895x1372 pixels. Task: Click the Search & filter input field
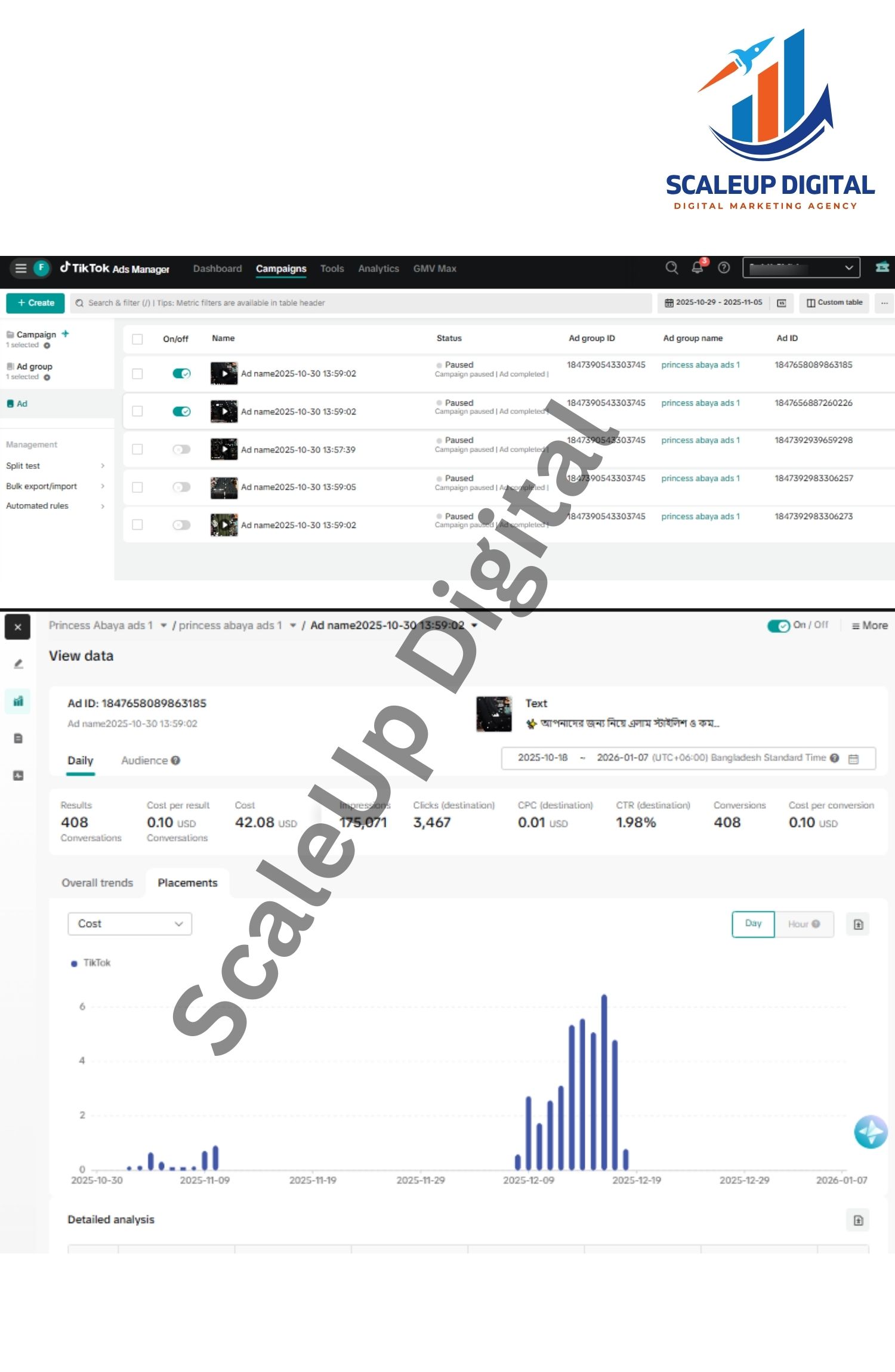click(x=361, y=303)
